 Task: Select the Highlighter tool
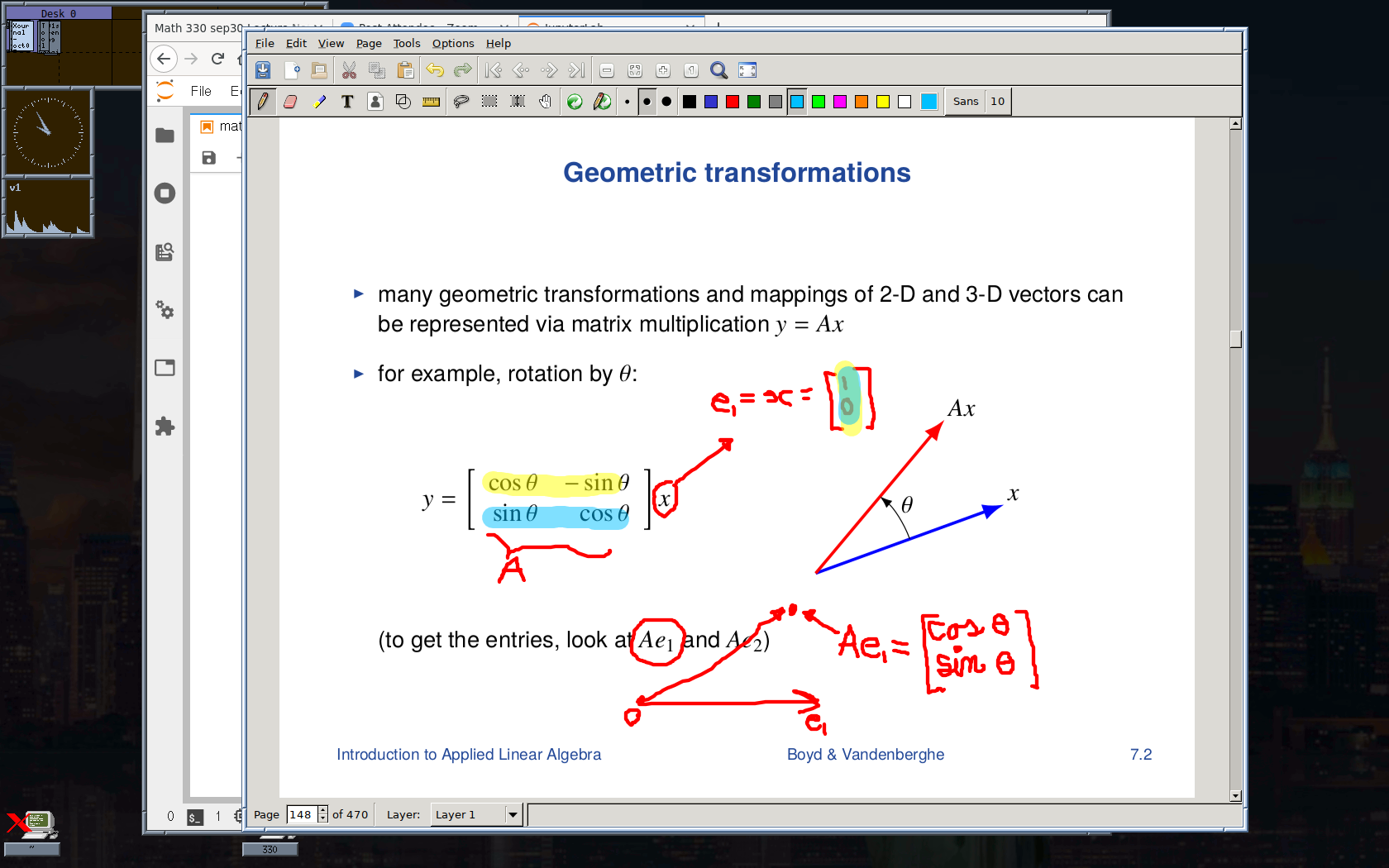pyautogui.click(x=319, y=102)
